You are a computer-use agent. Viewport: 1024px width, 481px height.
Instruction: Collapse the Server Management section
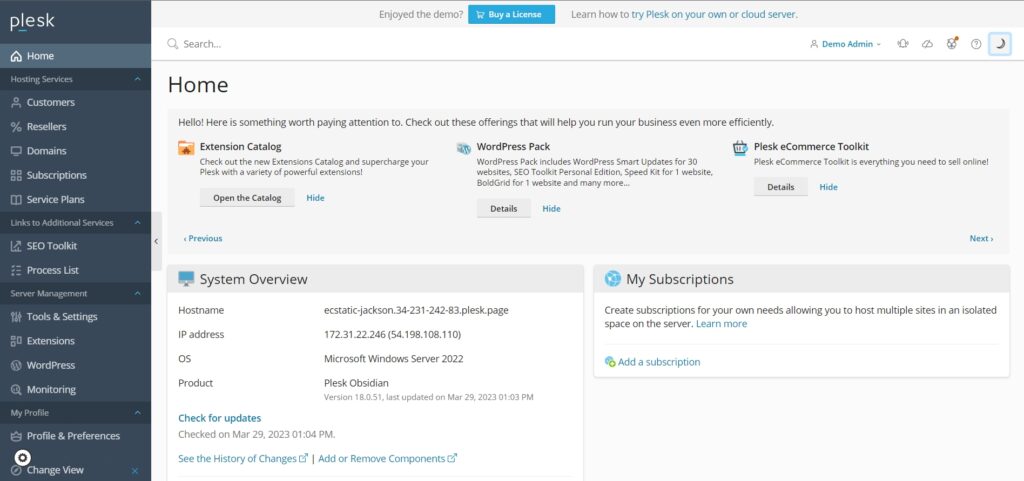click(137, 294)
